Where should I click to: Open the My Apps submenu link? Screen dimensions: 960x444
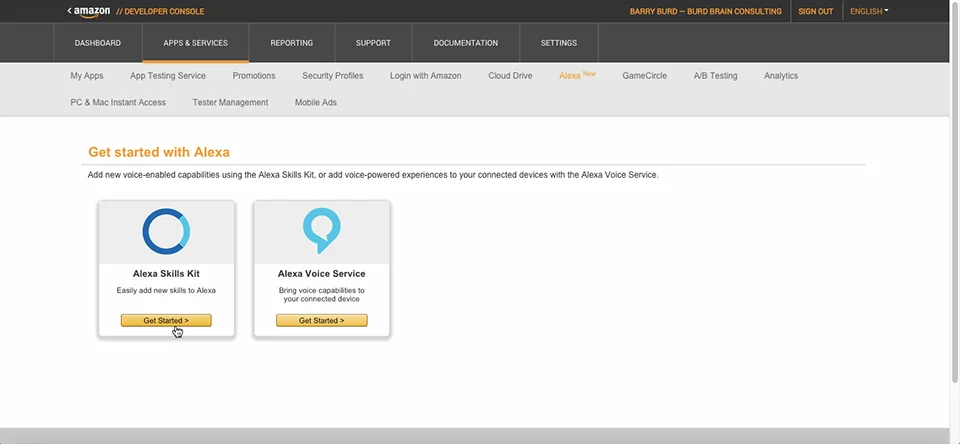tap(87, 76)
